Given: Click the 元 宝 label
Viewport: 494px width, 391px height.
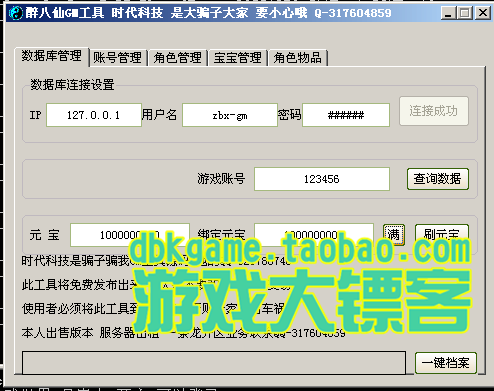Looking at the screenshot, I should (44, 235).
